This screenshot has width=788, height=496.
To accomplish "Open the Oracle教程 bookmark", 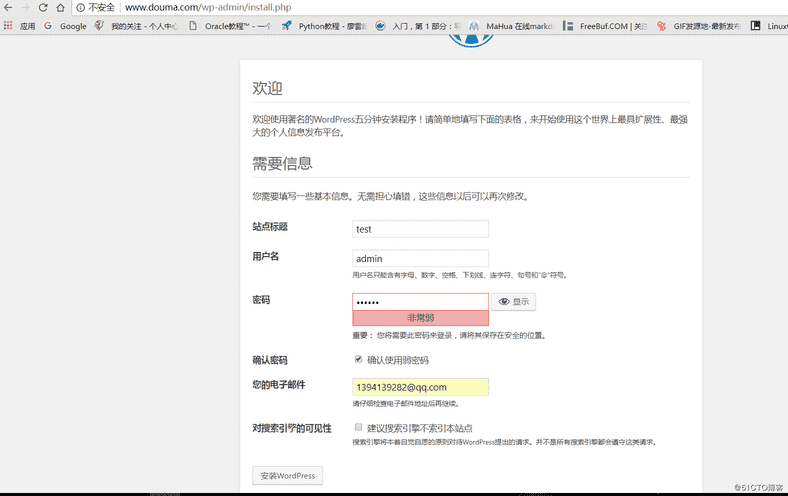I will click(x=230, y=26).
